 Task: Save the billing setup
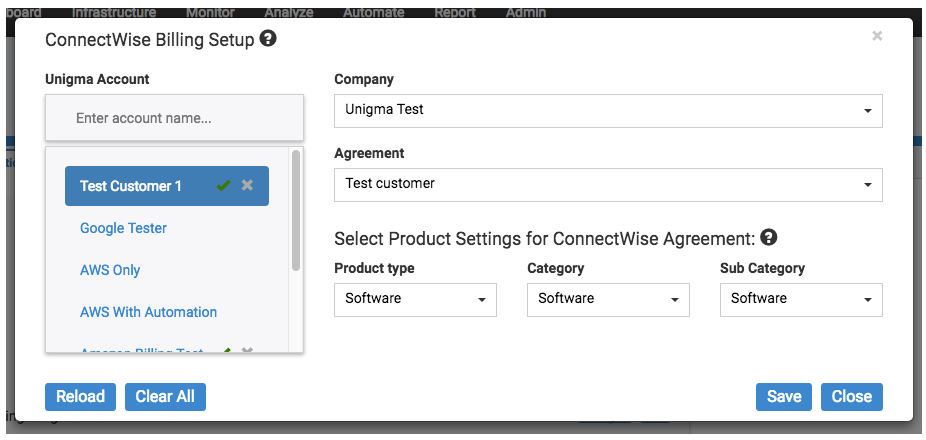click(x=784, y=397)
